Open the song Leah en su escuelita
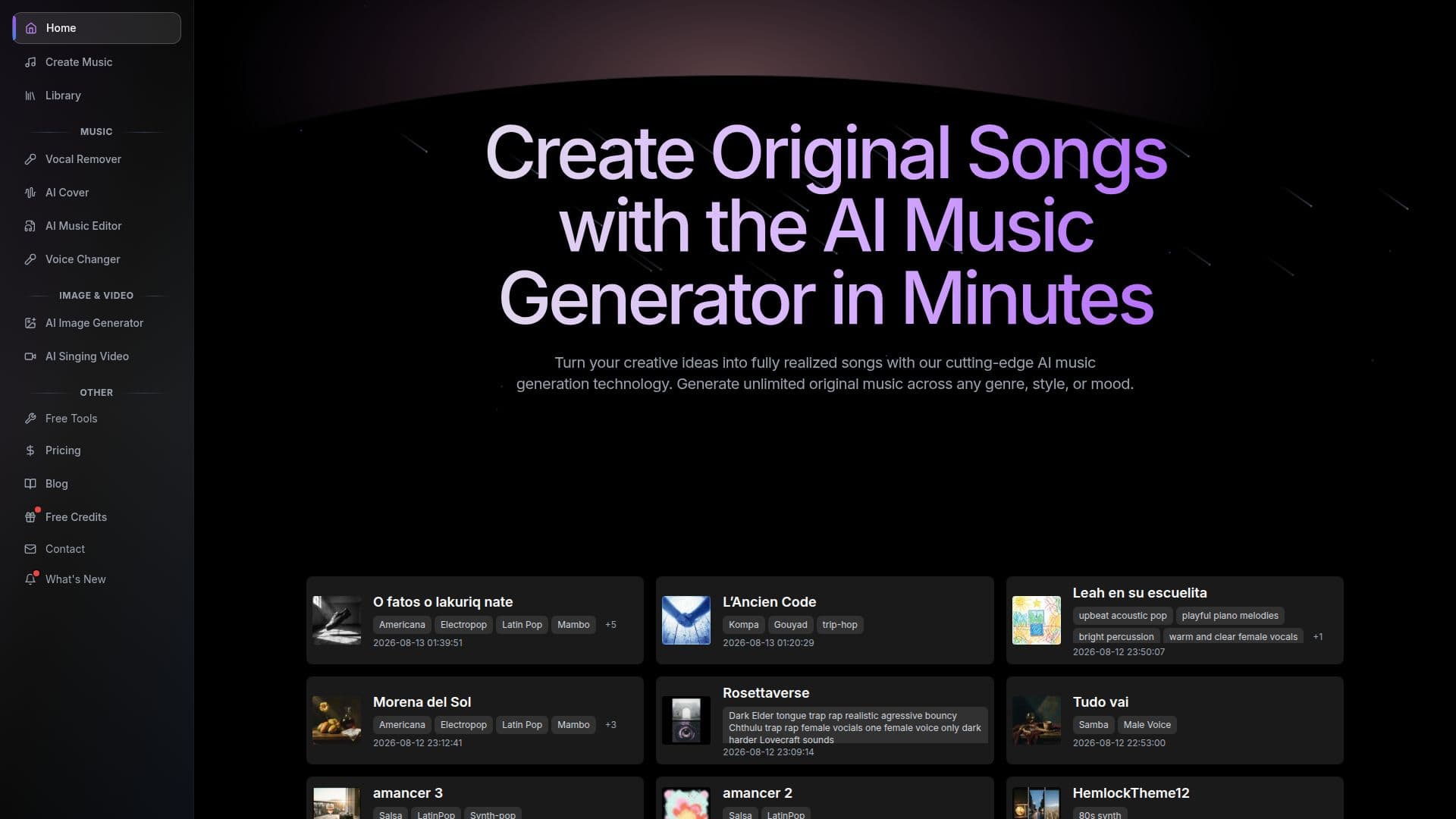Image resolution: width=1456 pixels, height=819 pixels. 1139,593
